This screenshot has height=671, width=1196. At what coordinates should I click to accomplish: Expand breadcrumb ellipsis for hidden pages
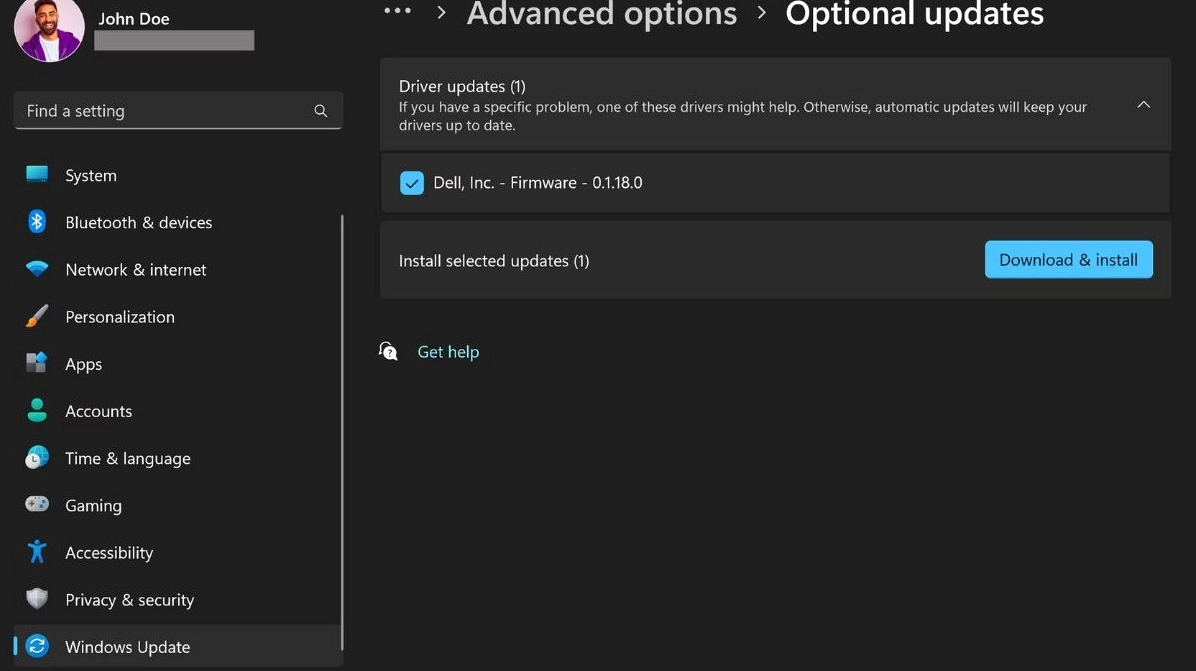point(397,12)
